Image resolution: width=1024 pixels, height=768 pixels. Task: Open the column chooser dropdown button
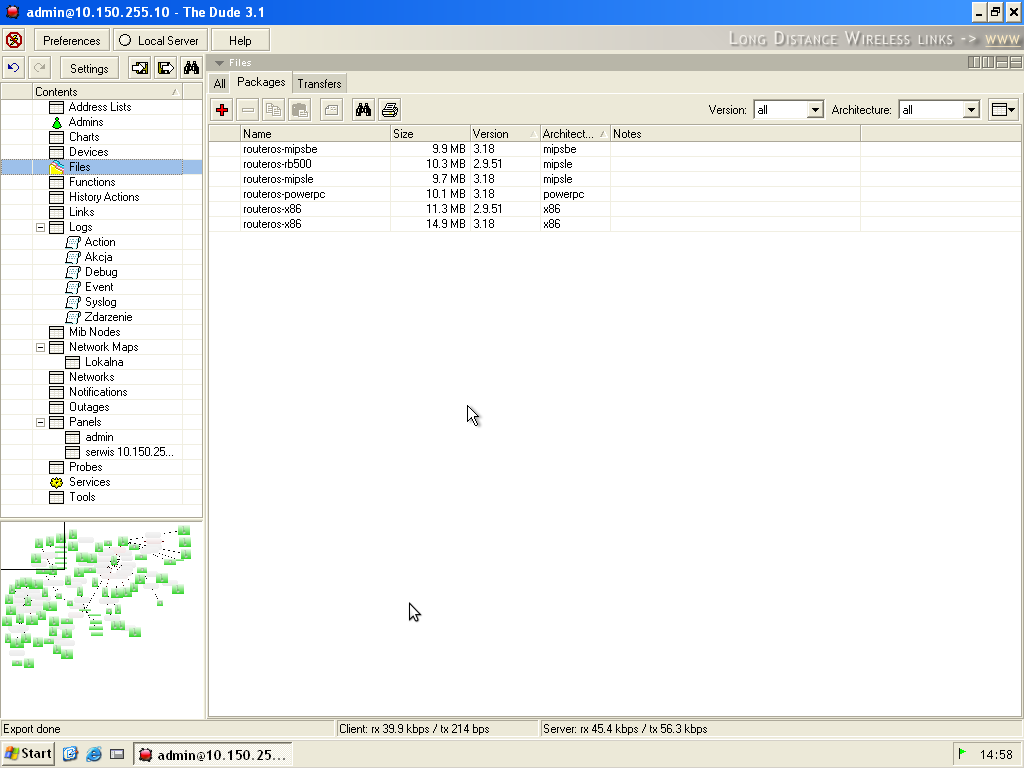tap(1003, 110)
